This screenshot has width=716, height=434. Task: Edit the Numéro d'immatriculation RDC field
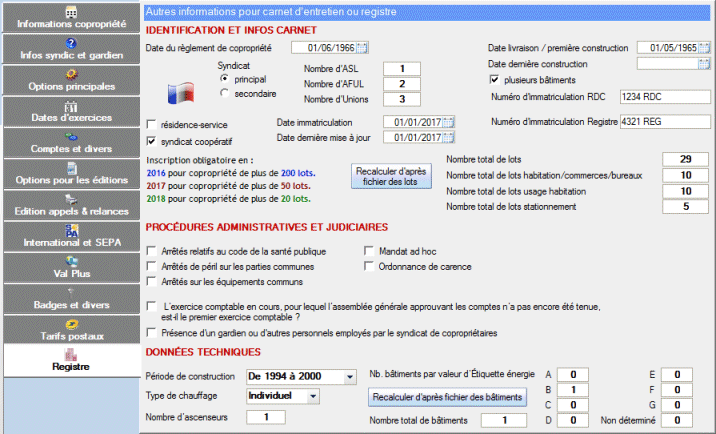click(x=665, y=97)
